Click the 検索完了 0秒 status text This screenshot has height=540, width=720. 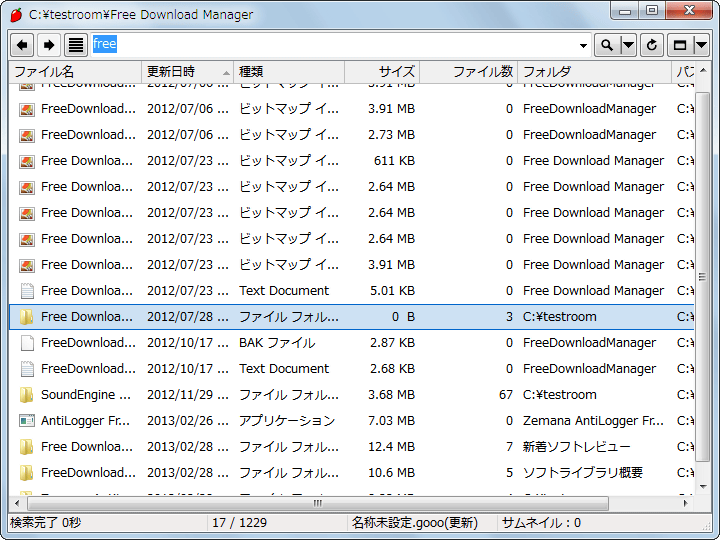point(45,523)
